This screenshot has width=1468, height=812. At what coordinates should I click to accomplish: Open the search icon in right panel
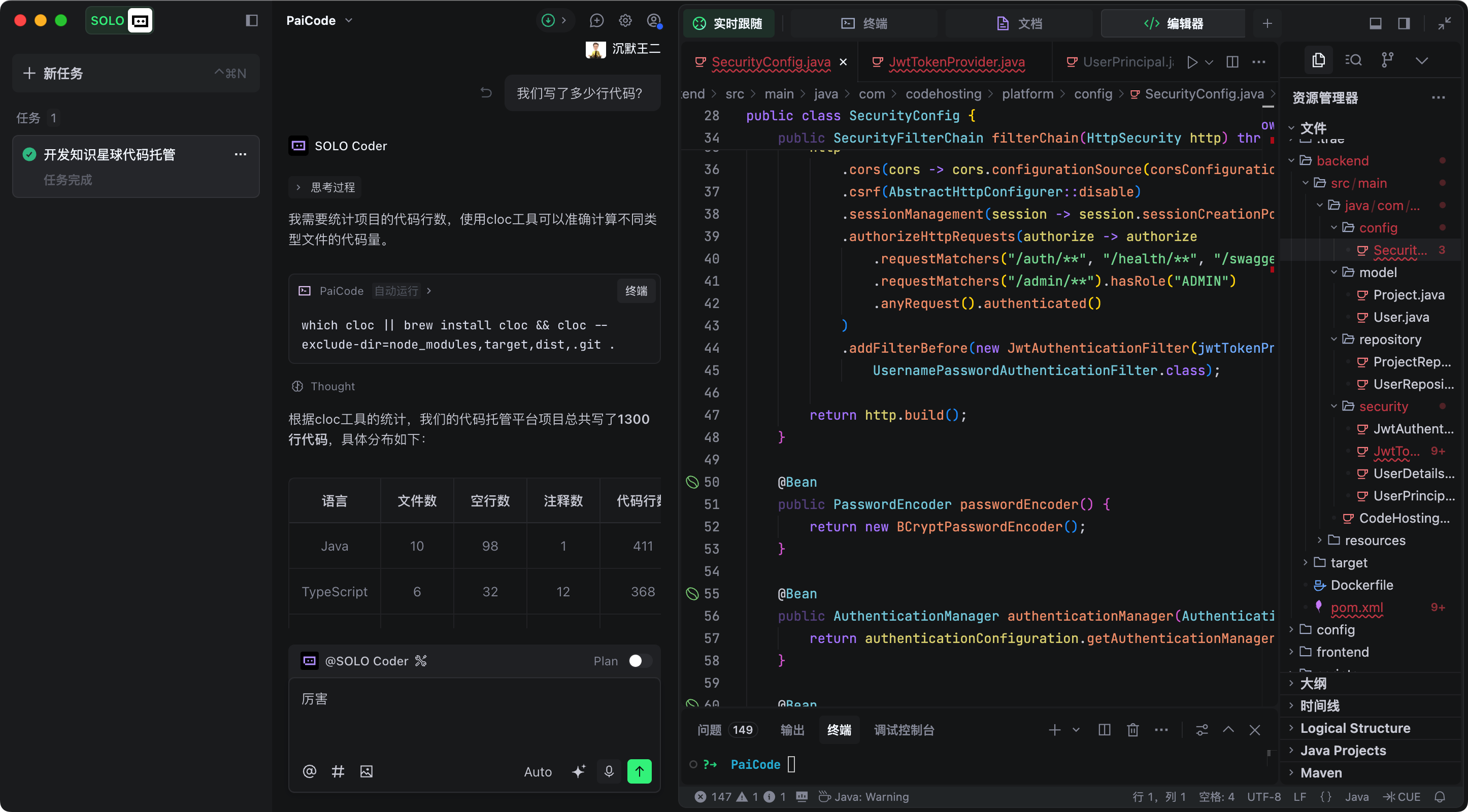[1353, 60]
